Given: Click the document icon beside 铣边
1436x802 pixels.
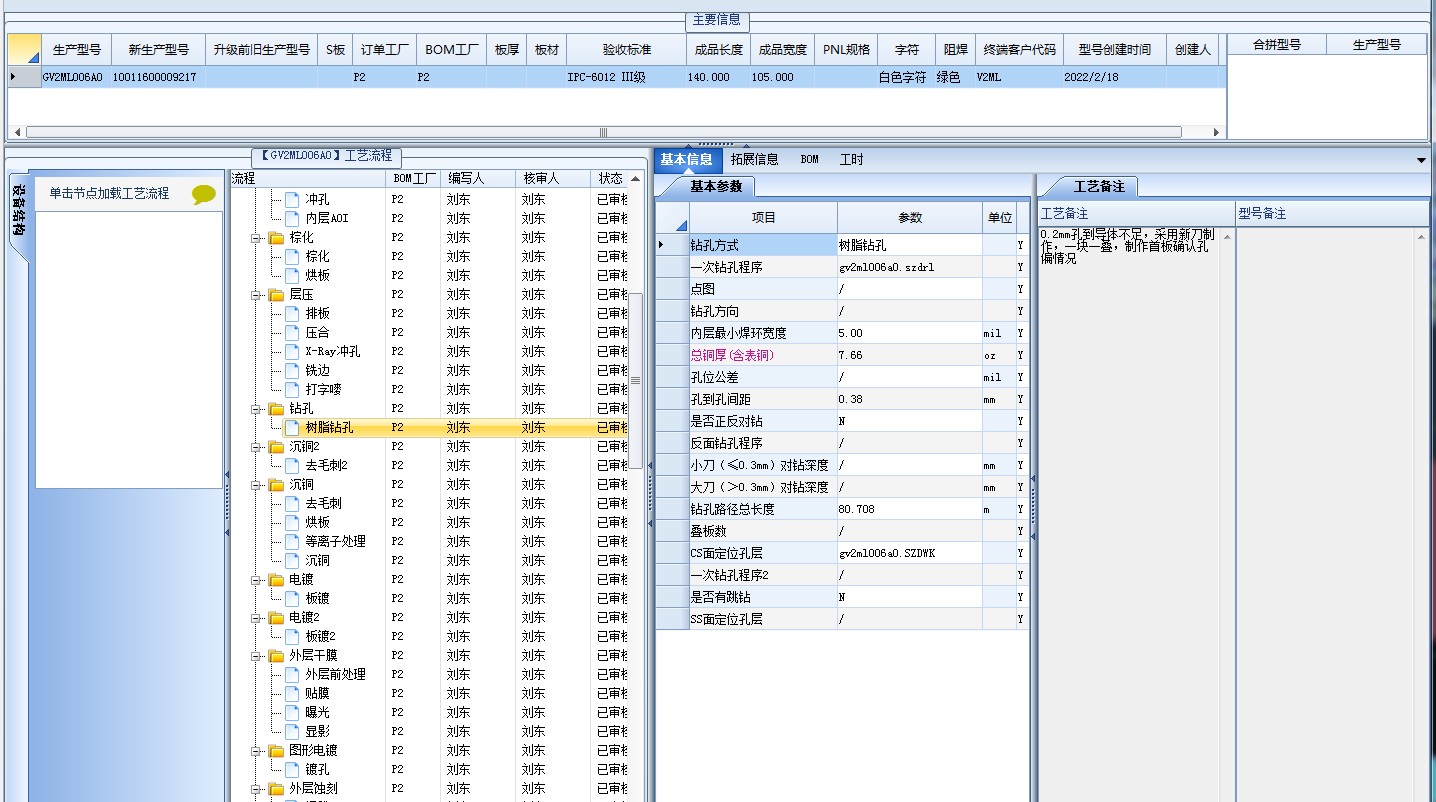Looking at the screenshot, I should pyautogui.click(x=292, y=370).
